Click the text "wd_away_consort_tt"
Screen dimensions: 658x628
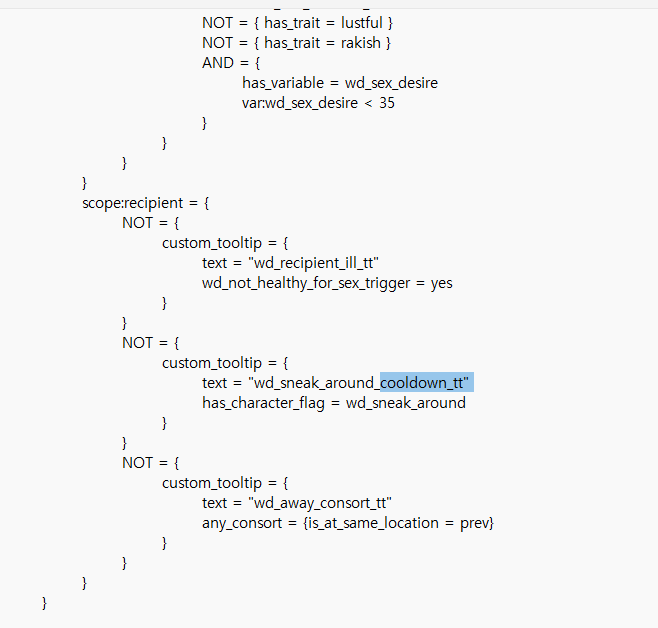[320, 503]
